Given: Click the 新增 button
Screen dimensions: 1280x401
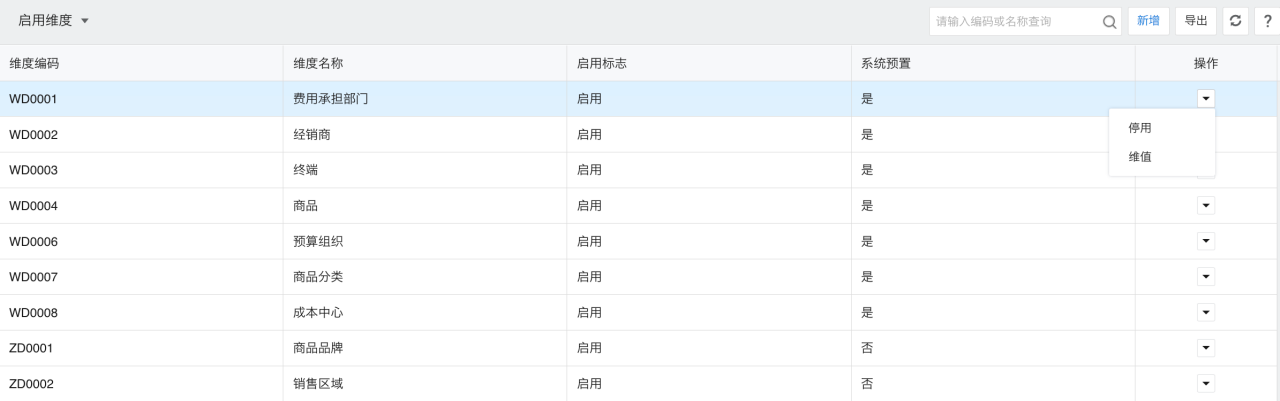Looking at the screenshot, I should click(1149, 21).
